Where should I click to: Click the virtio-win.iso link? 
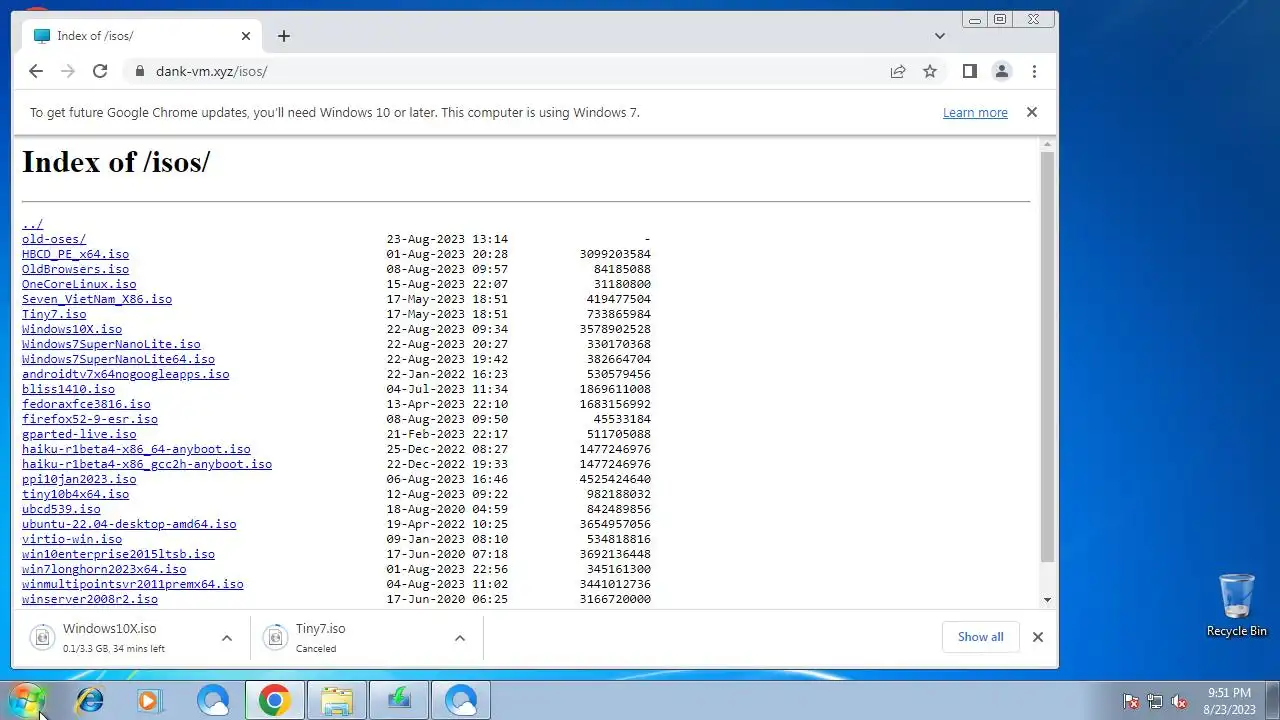(x=72, y=539)
